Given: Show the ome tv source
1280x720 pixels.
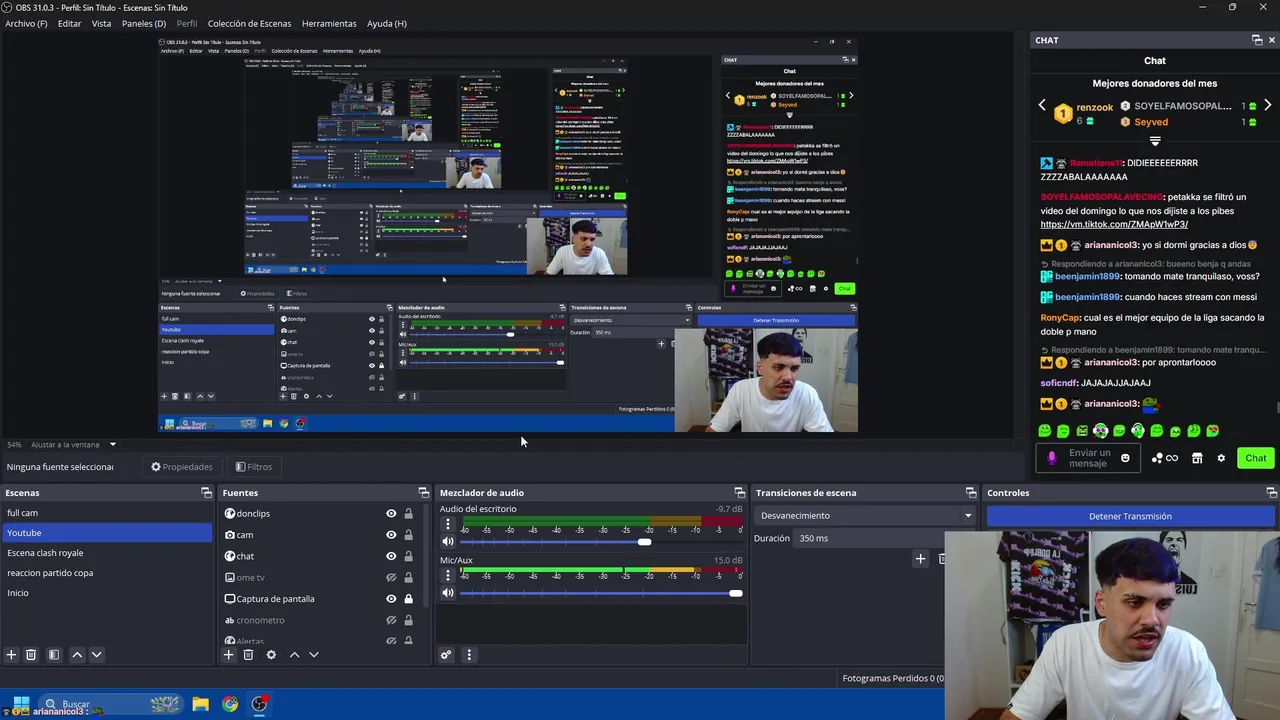Looking at the screenshot, I should [x=391, y=577].
